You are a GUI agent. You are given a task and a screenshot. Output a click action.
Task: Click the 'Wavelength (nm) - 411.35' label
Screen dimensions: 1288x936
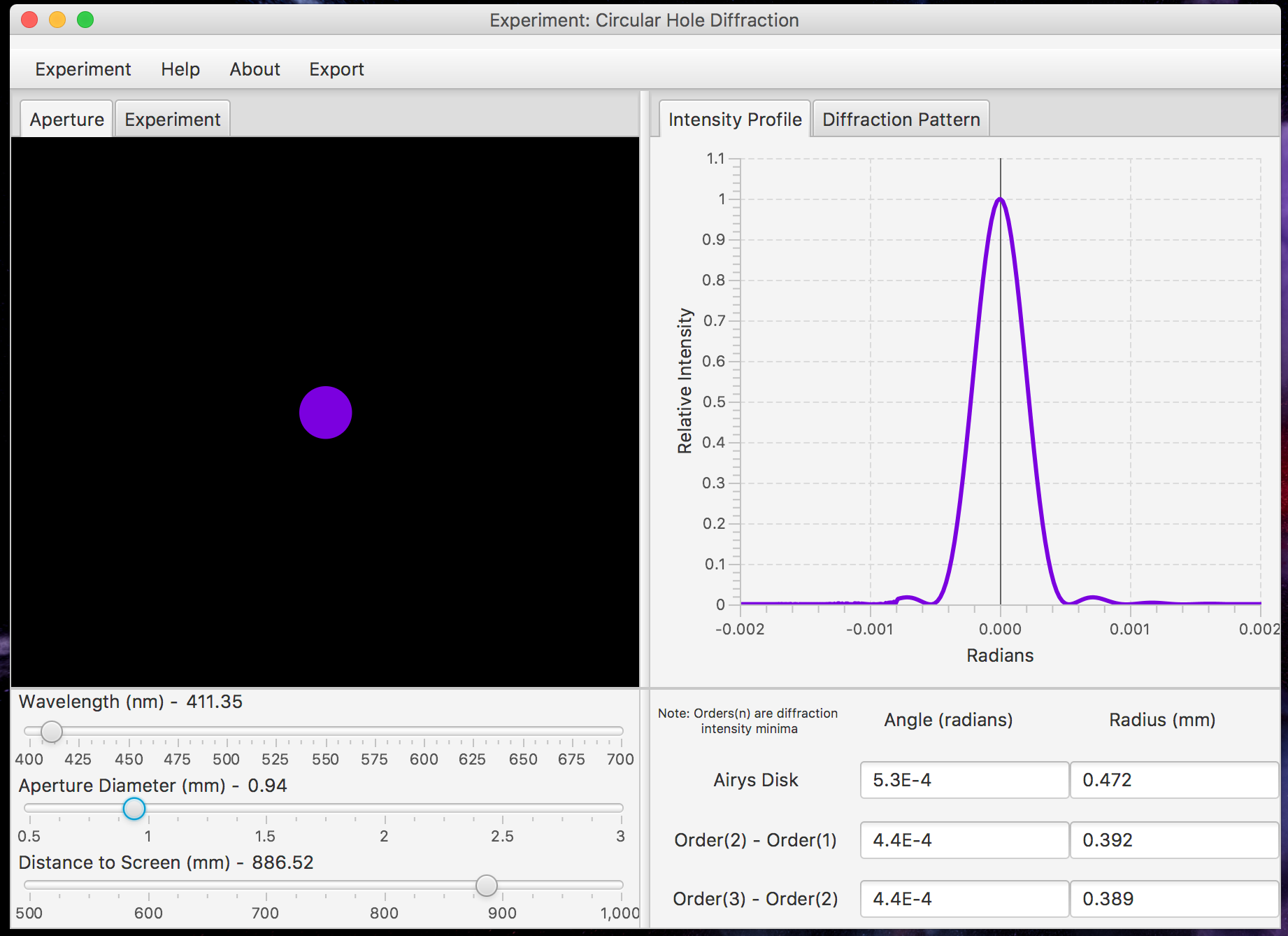click(131, 702)
